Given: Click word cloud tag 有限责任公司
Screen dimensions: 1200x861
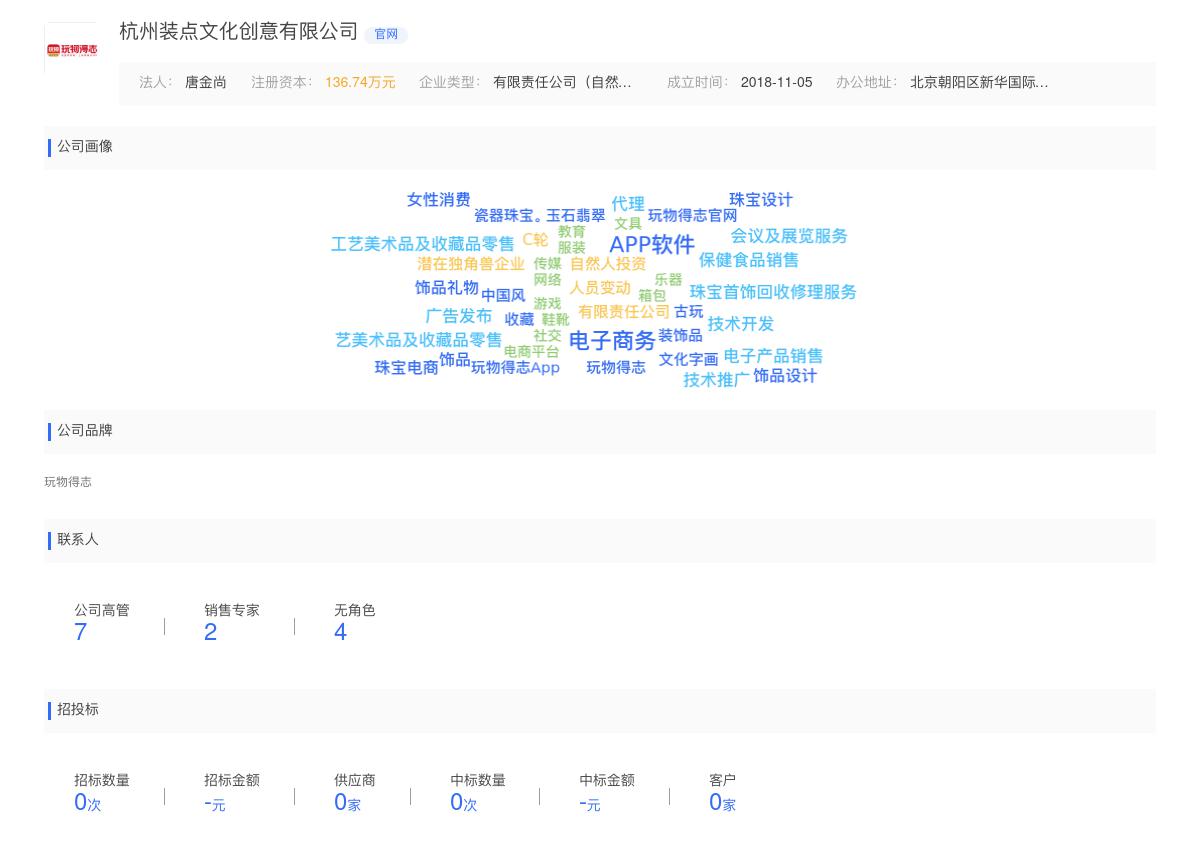Looking at the screenshot, I should pyautogui.click(x=624, y=312).
